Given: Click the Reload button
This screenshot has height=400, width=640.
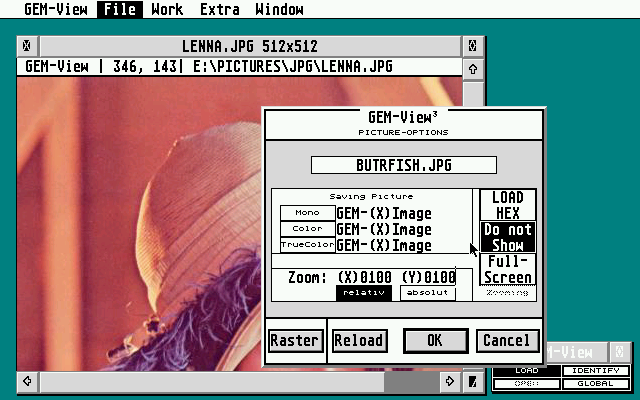Looking at the screenshot, I should pos(359,340).
